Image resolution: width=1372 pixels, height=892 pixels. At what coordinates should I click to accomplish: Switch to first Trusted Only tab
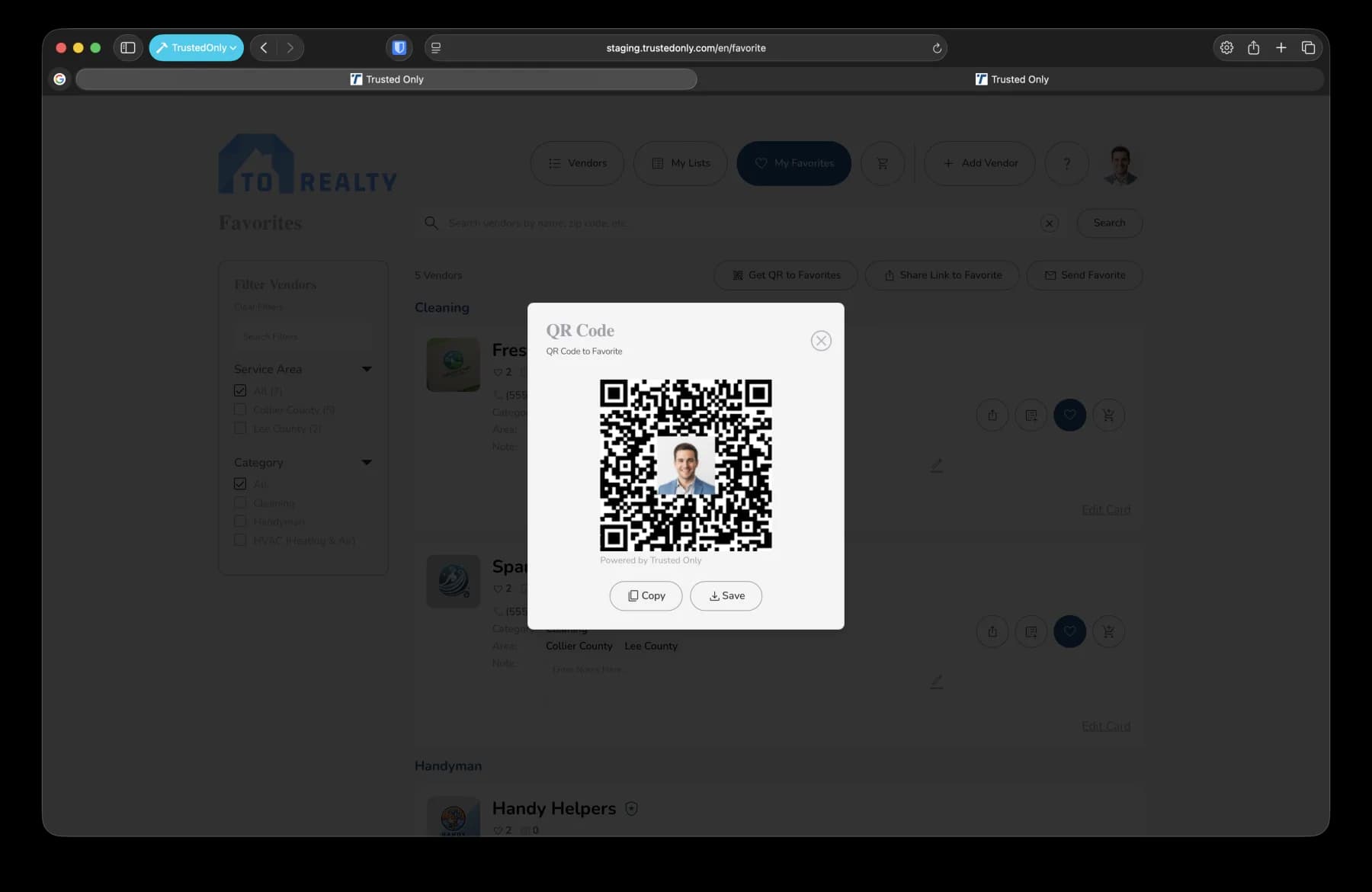pyautogui.click(x=386, y=79)
